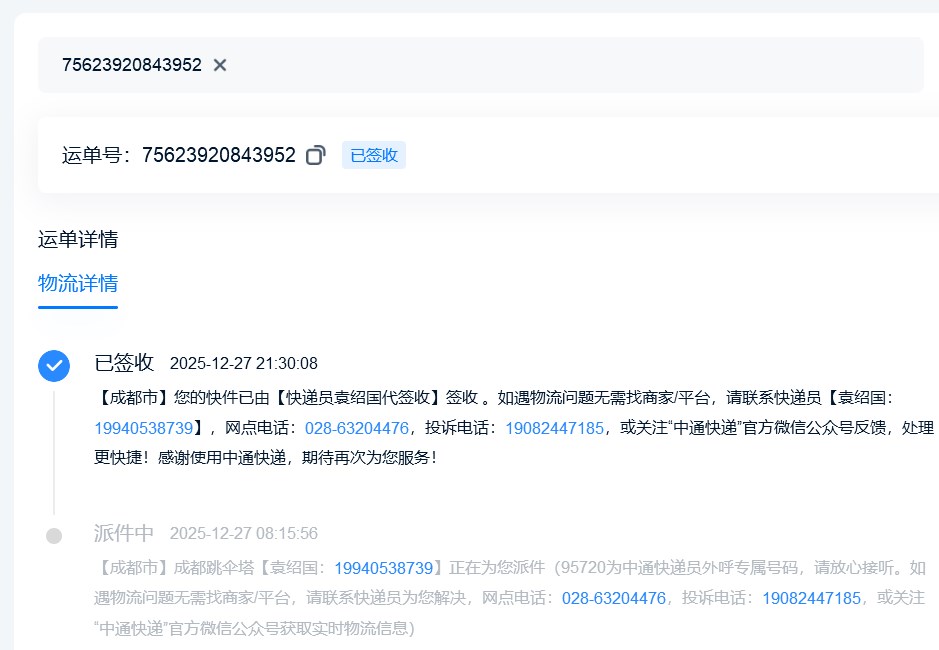The height and width of the screenshot is (650, 939).
Task: Click the empty area of the tracking search field
Action: pyautogui.click(x=580, y=65)
